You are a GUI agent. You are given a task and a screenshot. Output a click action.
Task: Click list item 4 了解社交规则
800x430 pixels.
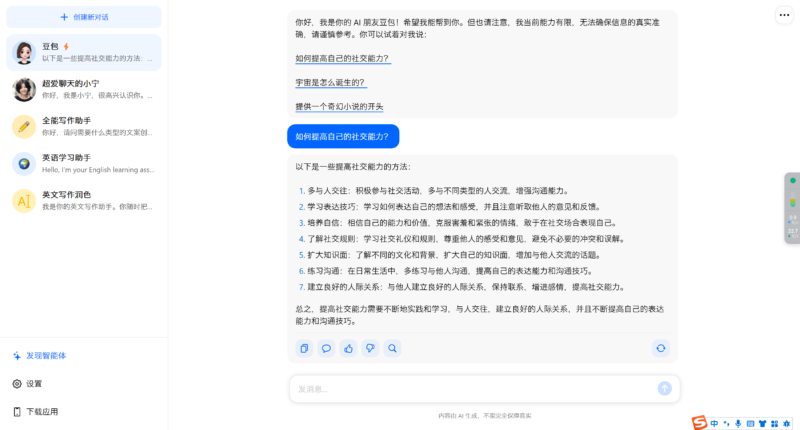pyautogui.click(x=462, y=239)
